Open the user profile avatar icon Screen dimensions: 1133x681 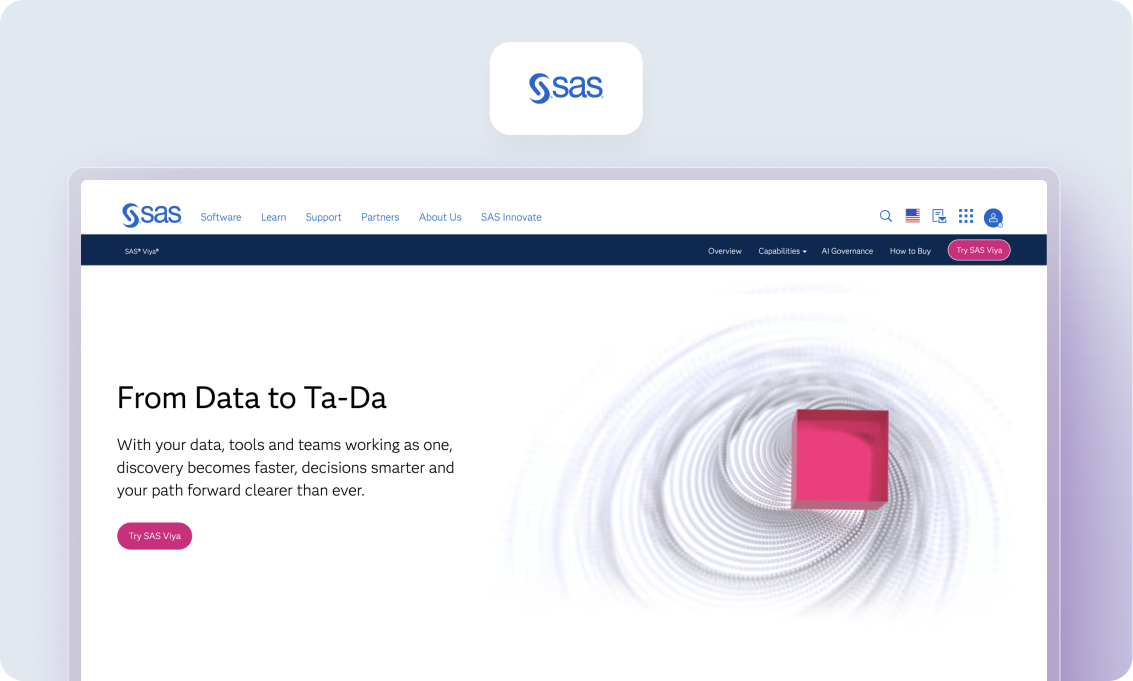pyautogui.click(x=993, y=217)
